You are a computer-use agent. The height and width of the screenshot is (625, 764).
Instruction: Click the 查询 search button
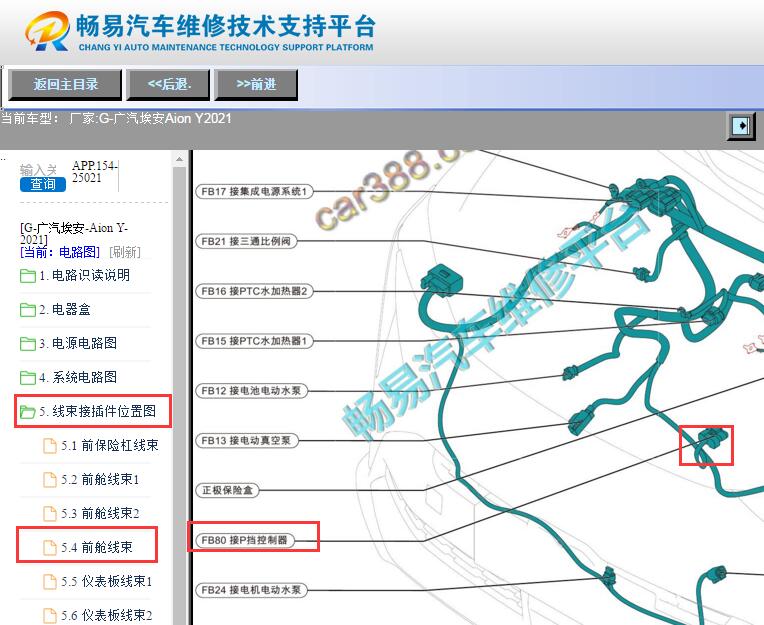[43, 185]
